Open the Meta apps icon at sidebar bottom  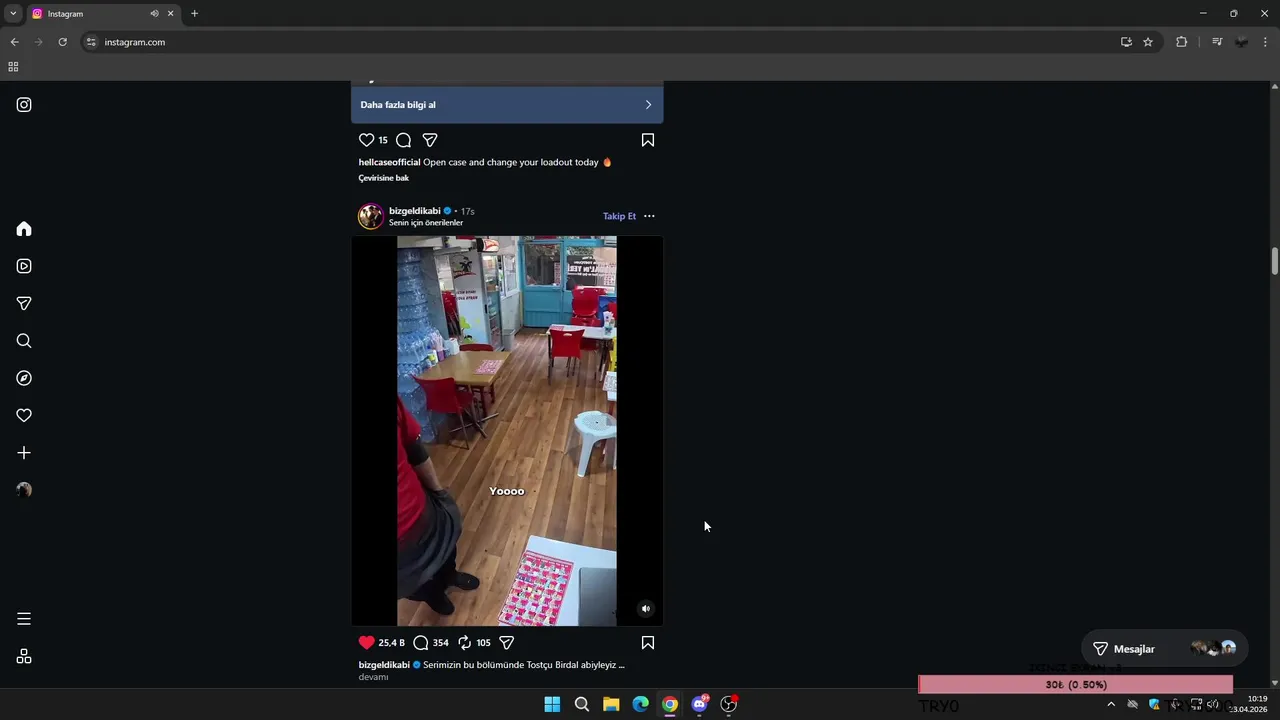click(x=24, y=656)
